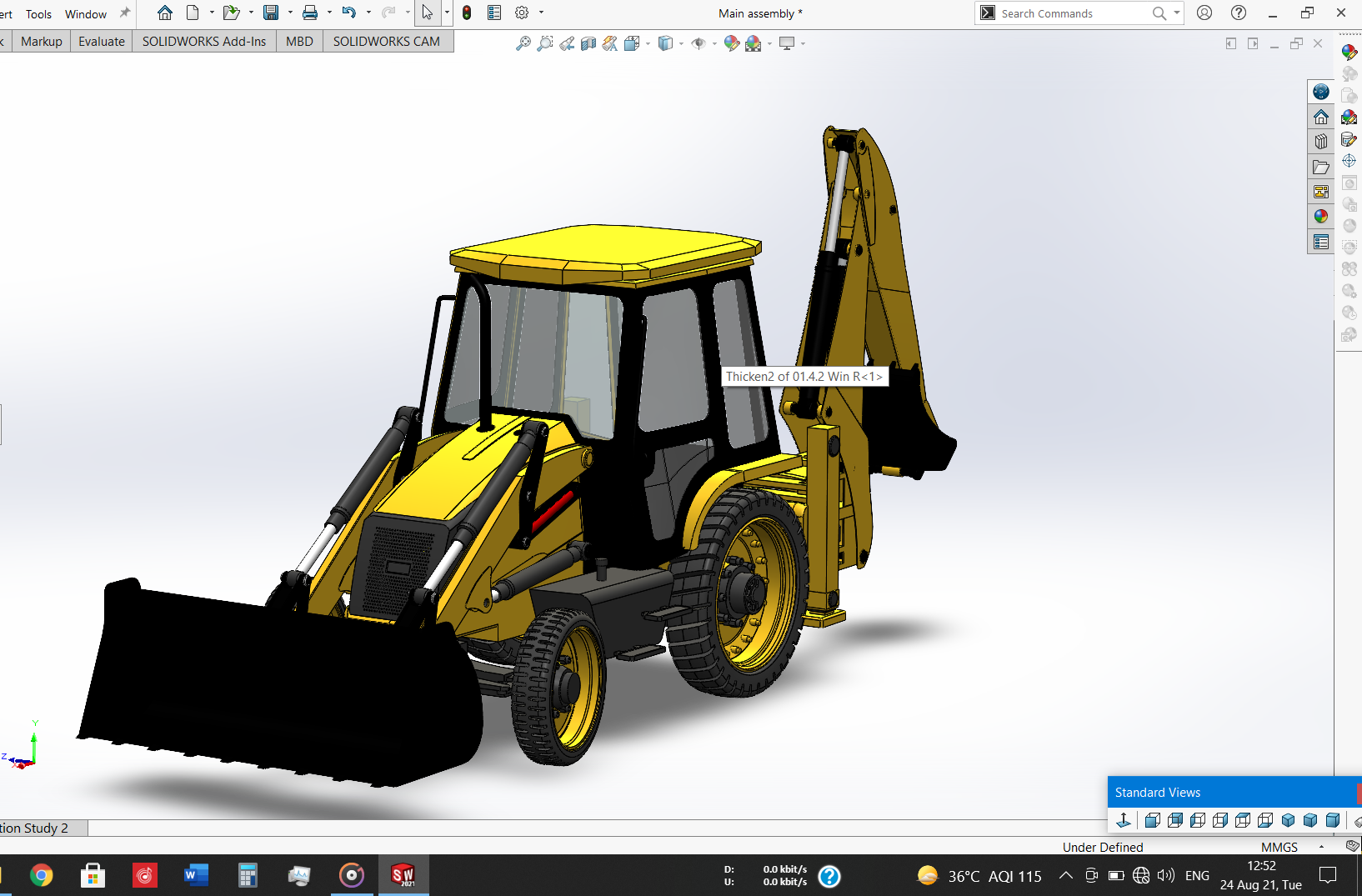The height and width of the screenshot is (896, 1362).
Task: Open the Help question mark icon
Action: [1239, 13]
